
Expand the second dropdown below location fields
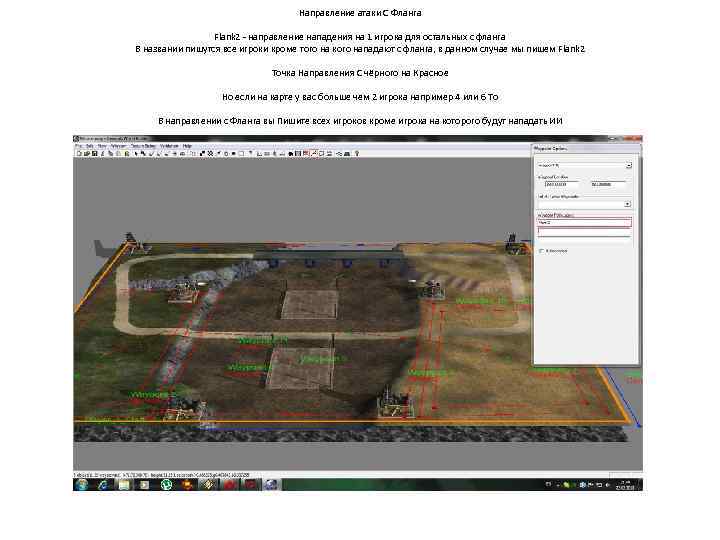pos(628,204)
